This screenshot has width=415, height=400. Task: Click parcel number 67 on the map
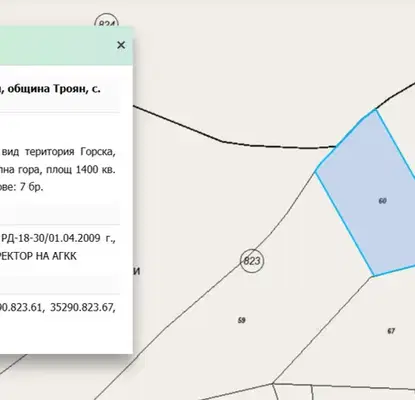(391, 331)
